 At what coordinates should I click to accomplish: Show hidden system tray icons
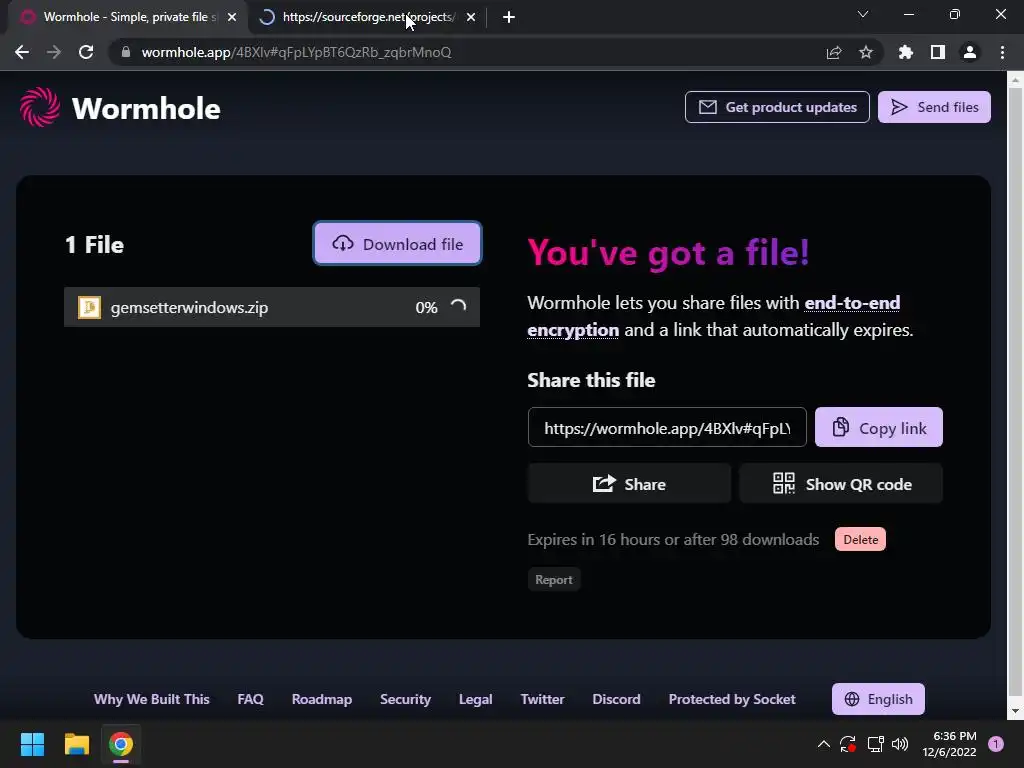pyautogui.click(x=824, y=744)
